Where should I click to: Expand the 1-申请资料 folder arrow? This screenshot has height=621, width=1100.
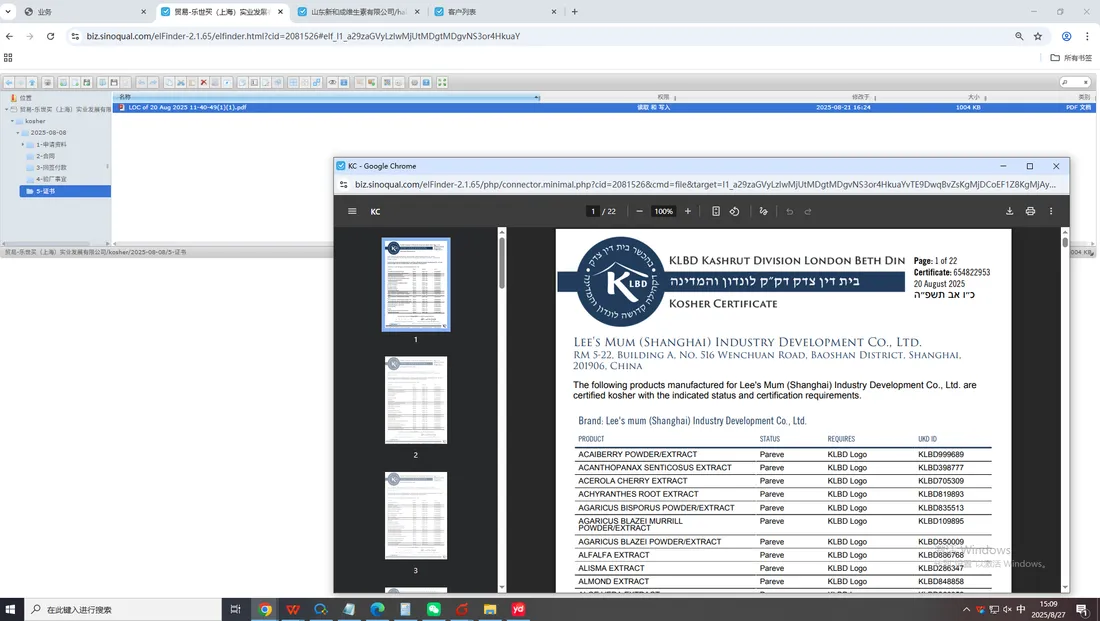pyautogui.click(x=22, y=145)
